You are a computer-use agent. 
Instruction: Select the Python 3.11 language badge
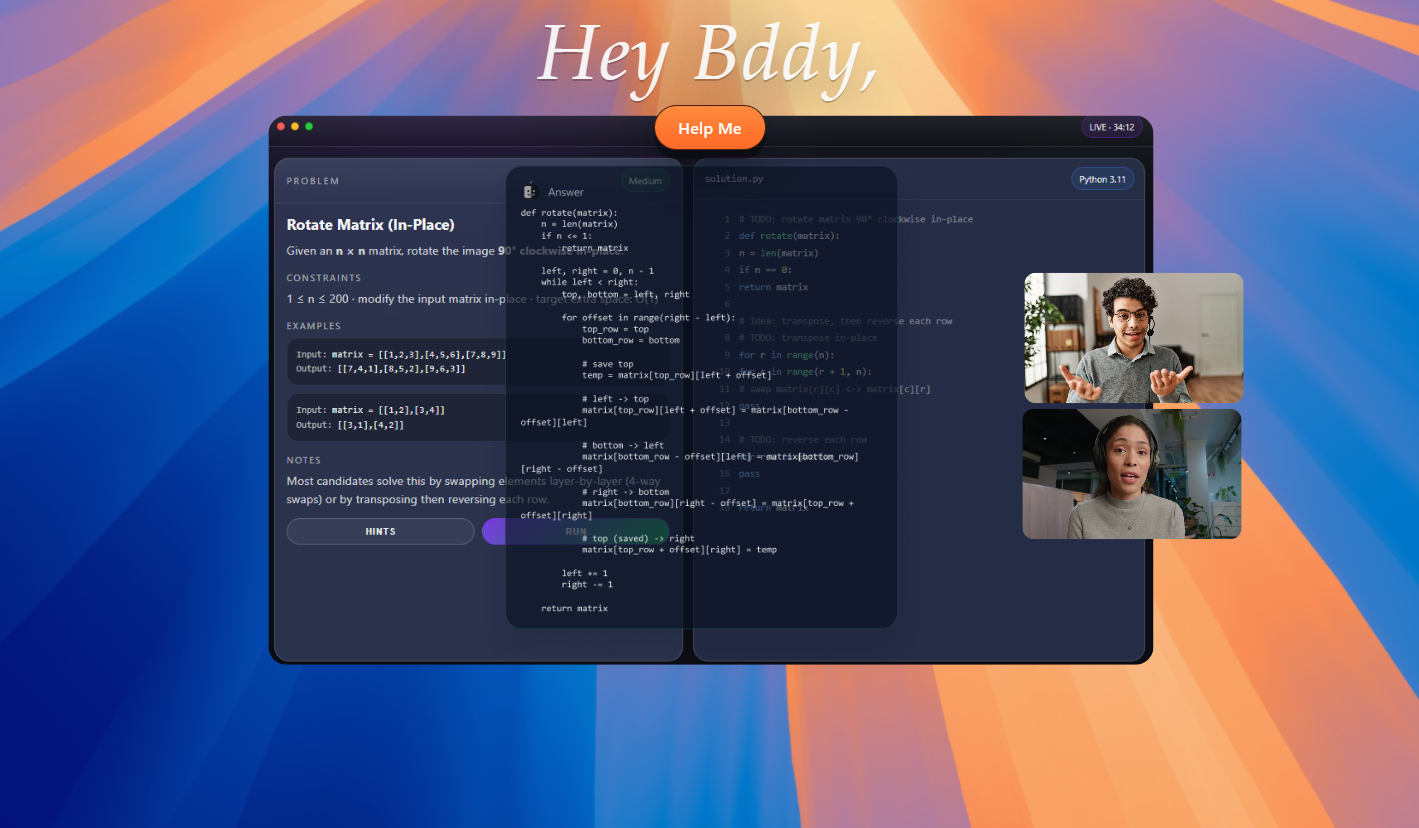pos(1102,178)
